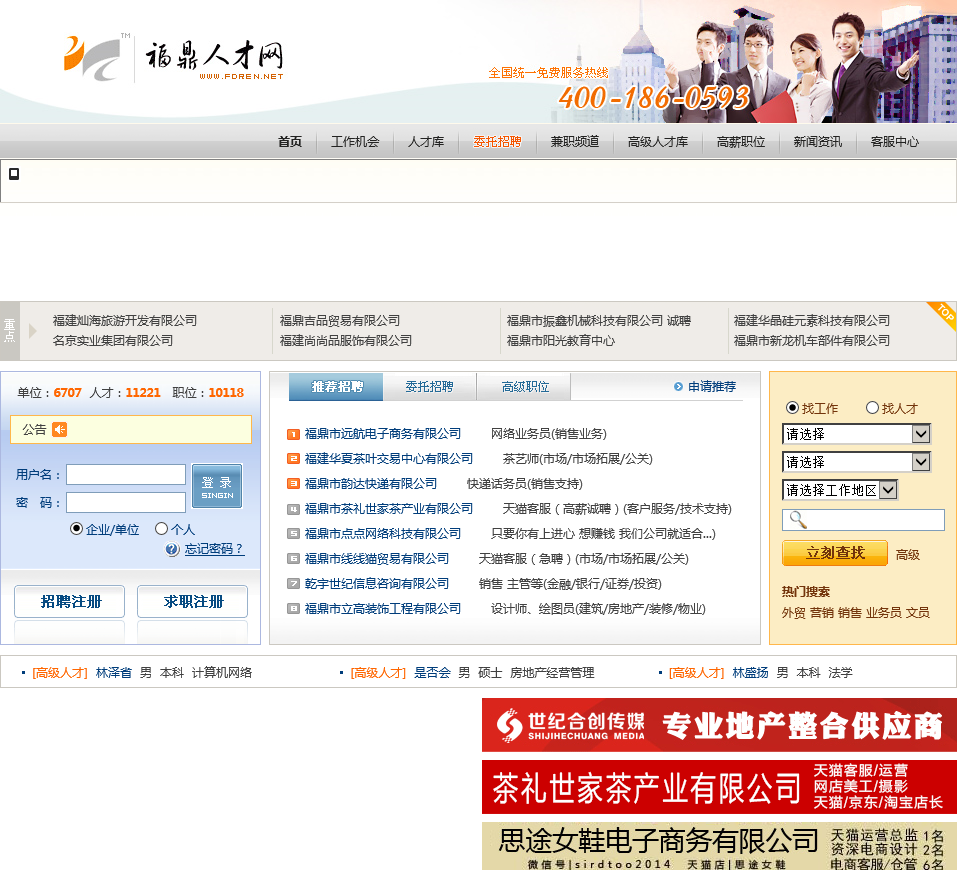957x870 pixels.
Task: Open job 网络业务员(销售业务)
Action: tap(549, 434)
